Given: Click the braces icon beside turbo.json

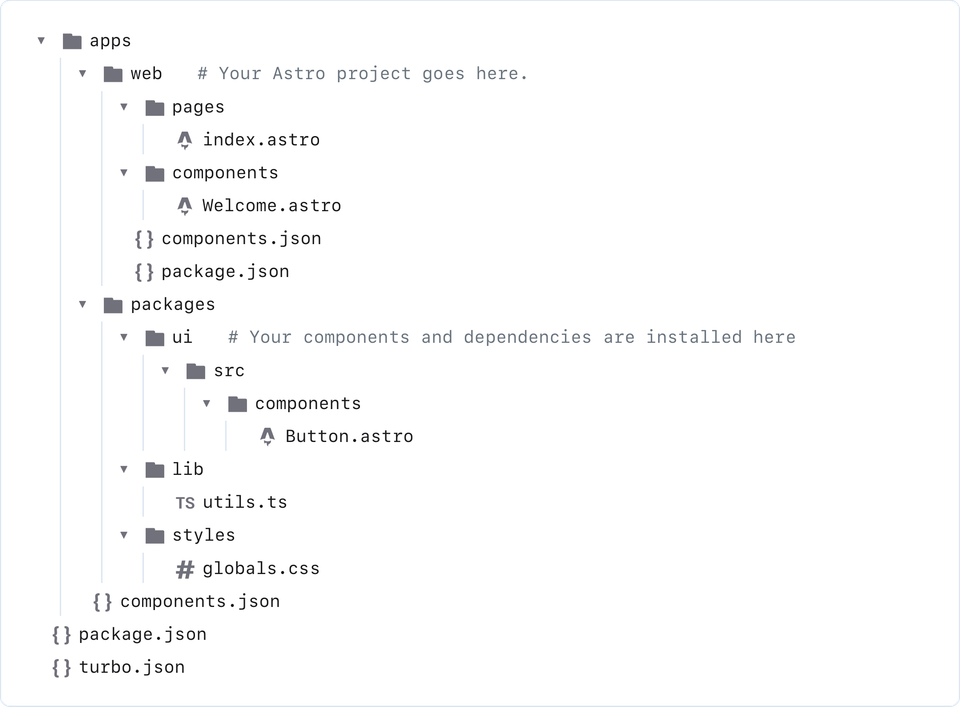Looking at the screenshot, I should pos(61,668).
